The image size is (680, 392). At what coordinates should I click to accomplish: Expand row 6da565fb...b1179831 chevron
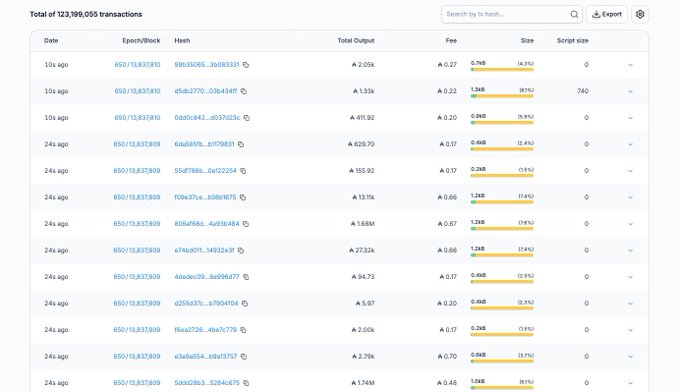pos(631,144)
